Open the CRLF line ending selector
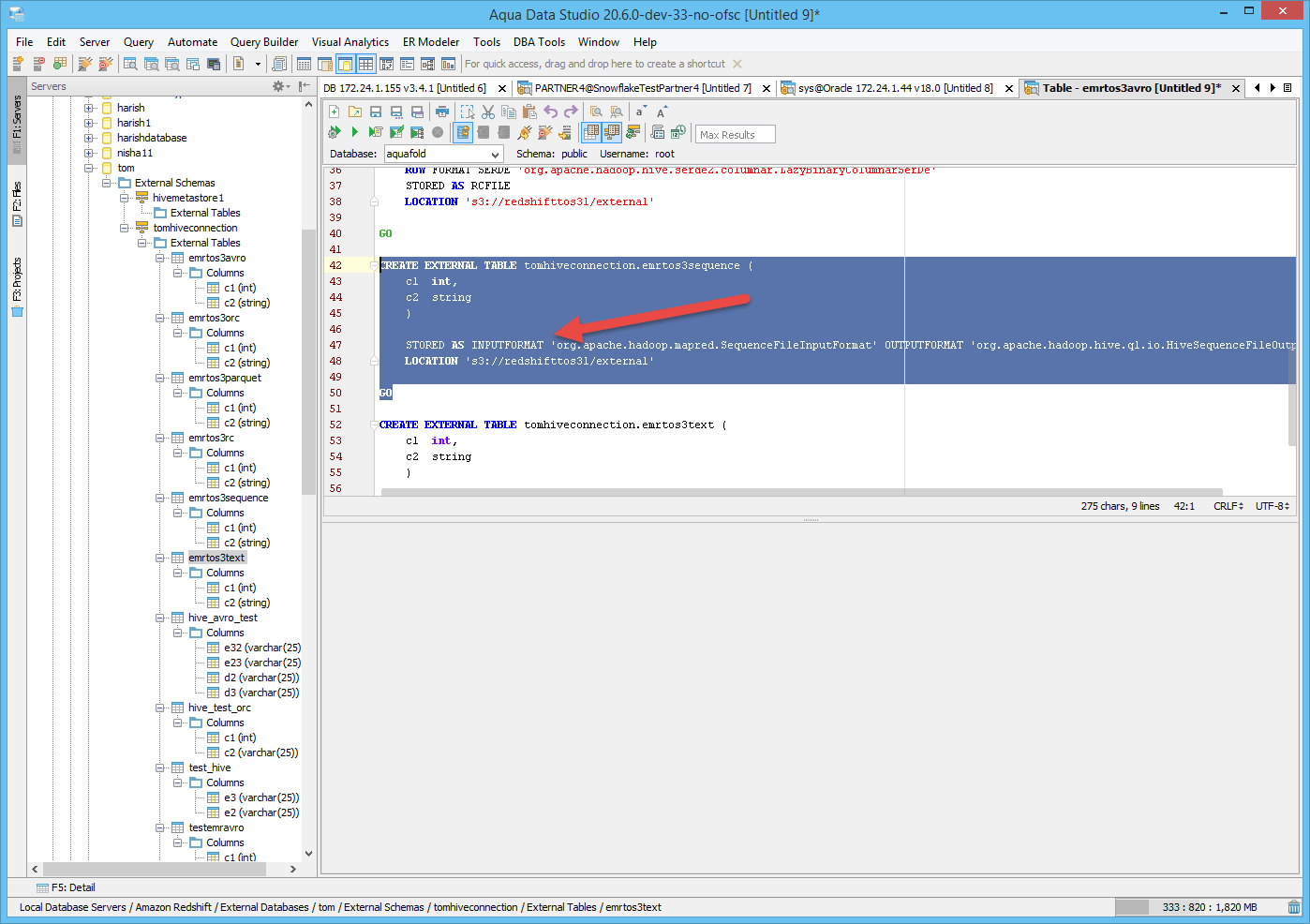The image size is (1310, 924). [x=1228, y=506]
